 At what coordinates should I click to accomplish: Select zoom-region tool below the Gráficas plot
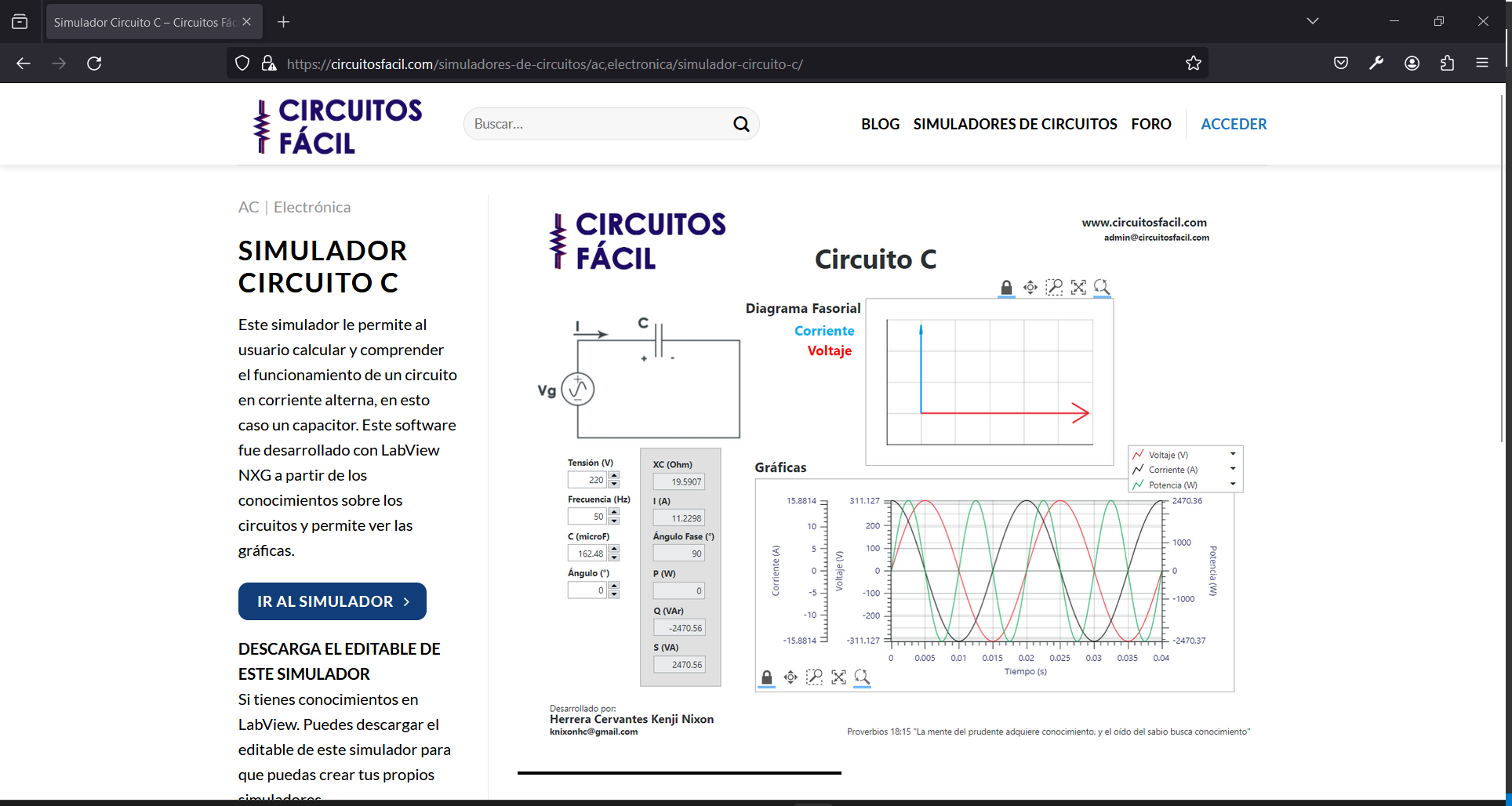click(815, 677)
